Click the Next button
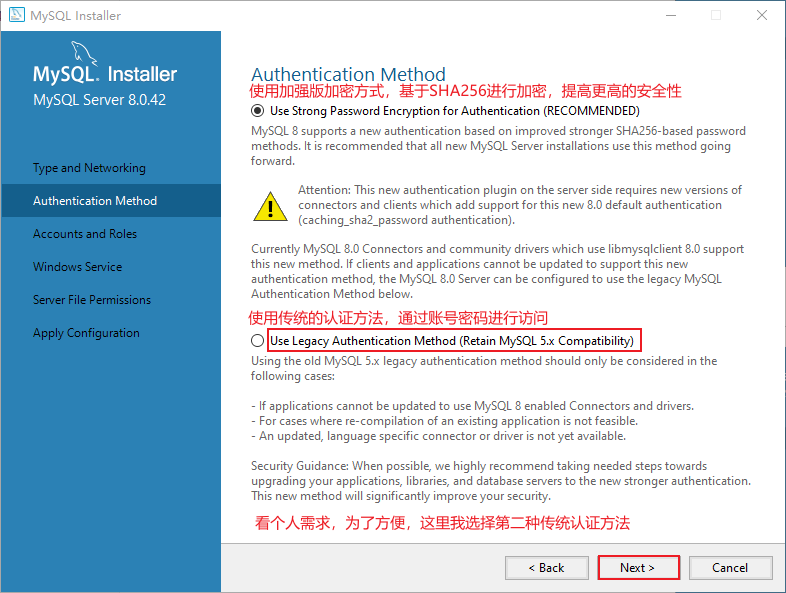The image size is (786, 593). [639, 568]
